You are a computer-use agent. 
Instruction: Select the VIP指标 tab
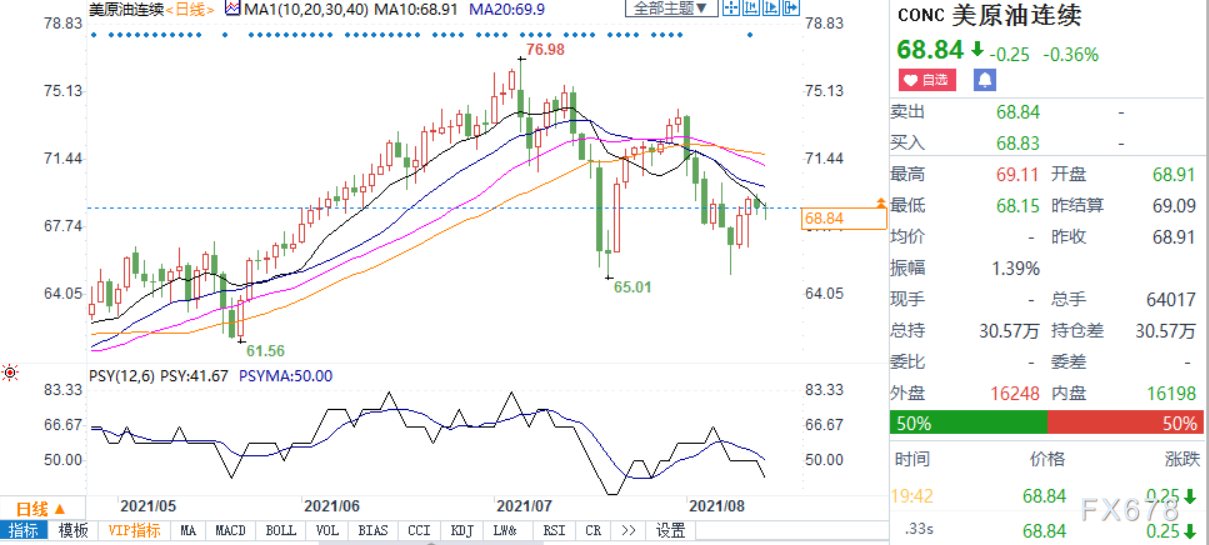[x=134, y=530]
